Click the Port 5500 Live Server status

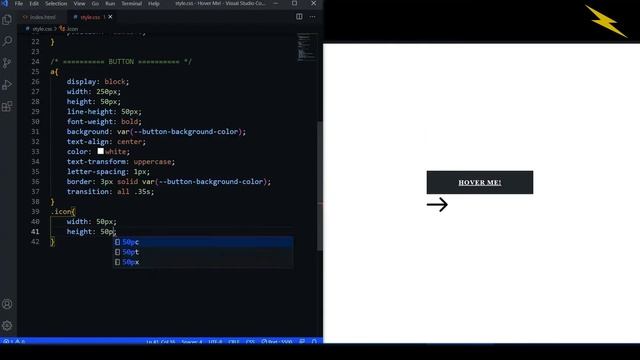click(277, 342)
